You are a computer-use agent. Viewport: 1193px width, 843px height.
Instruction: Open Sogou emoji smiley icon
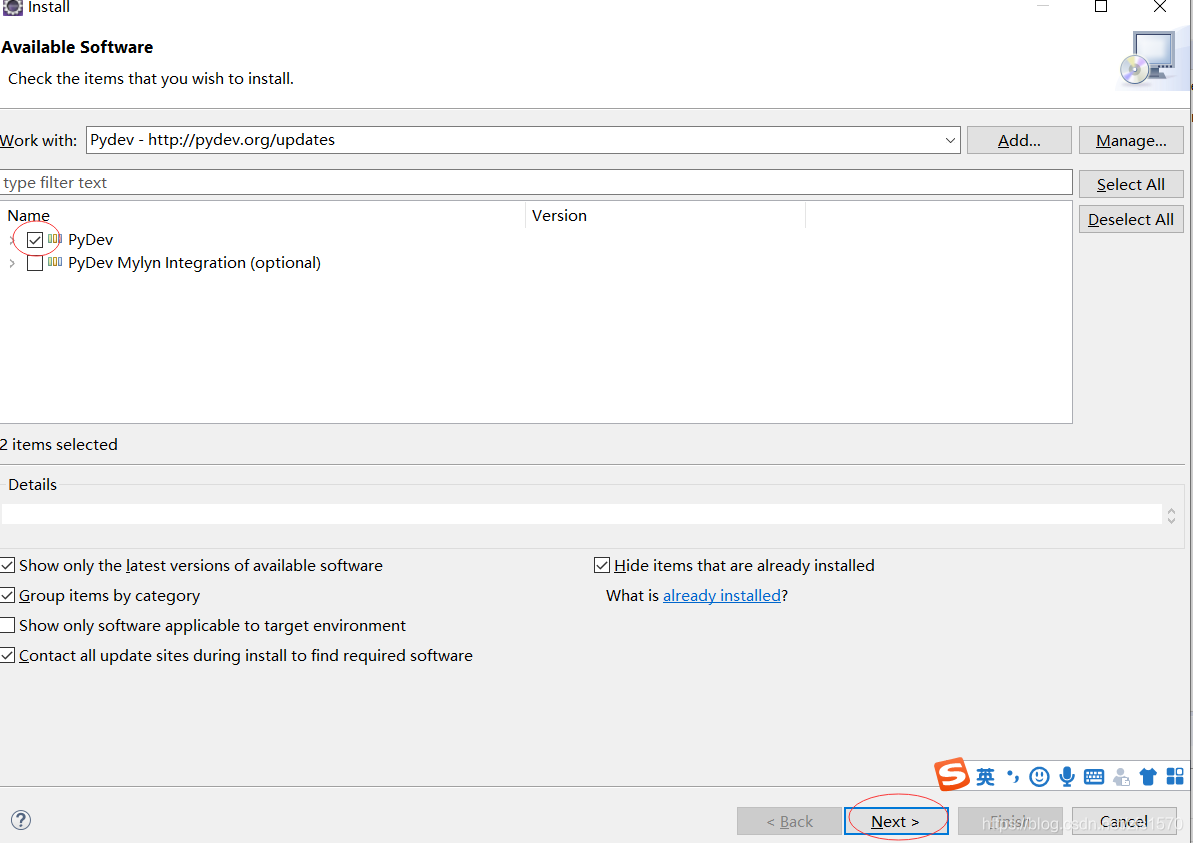(x=1039, y=777)
